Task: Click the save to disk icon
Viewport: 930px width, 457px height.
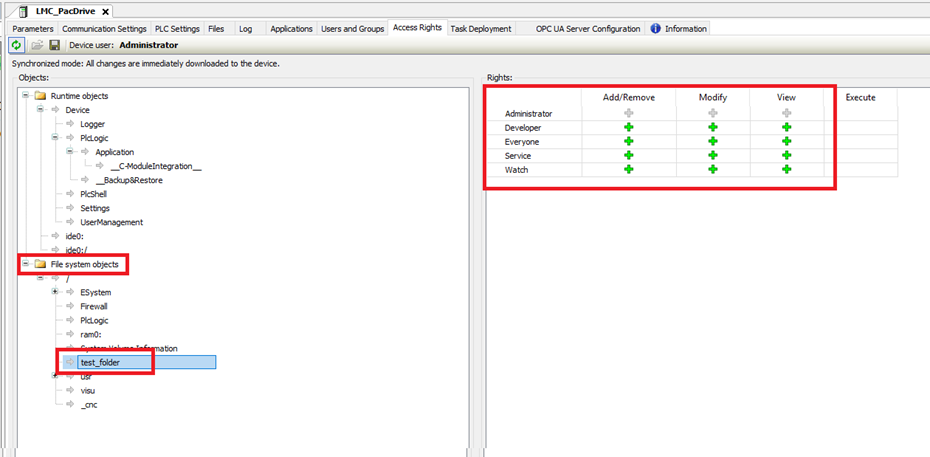Action: 54,45
